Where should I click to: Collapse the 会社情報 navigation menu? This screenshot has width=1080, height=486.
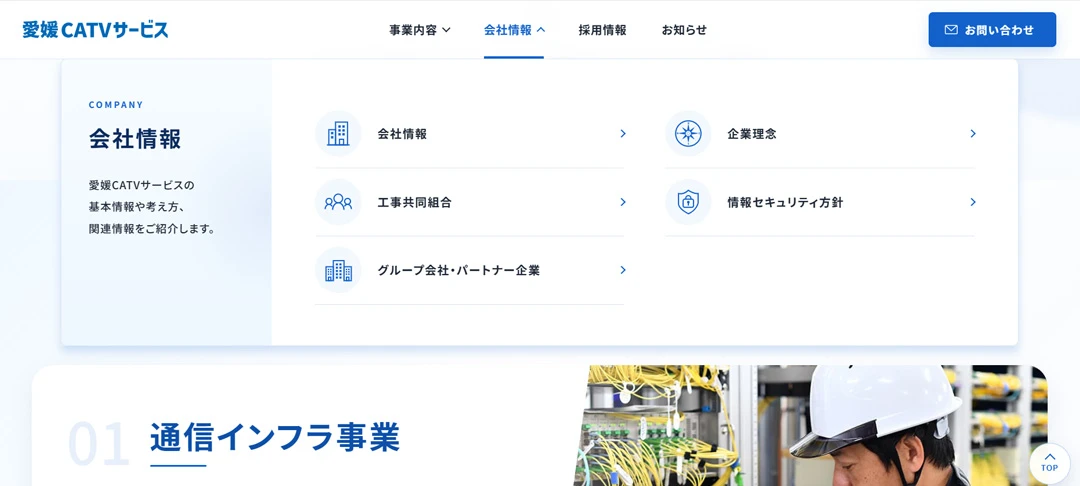click(x=514, y=30)
